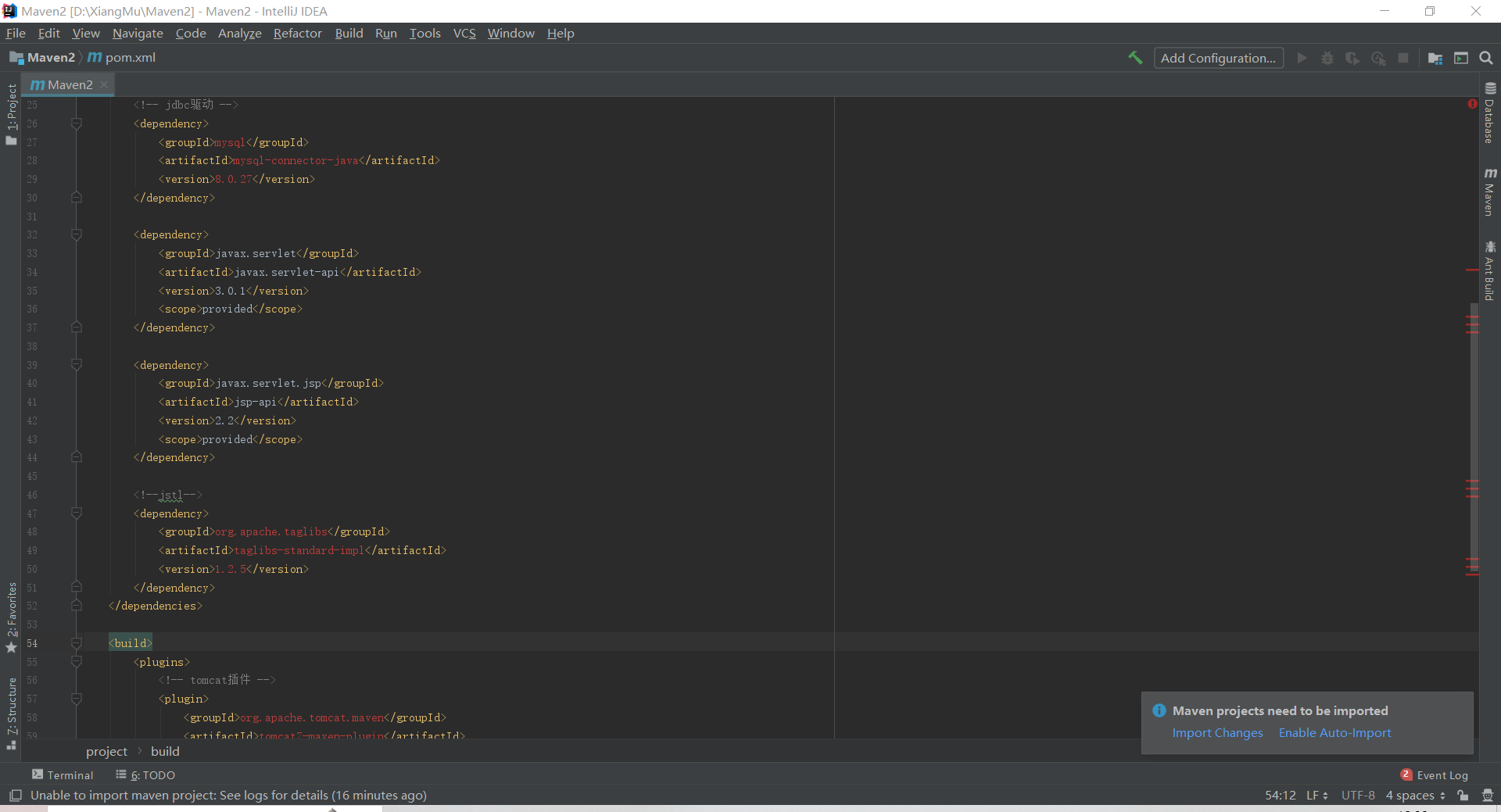Open the Favorites tool window
1501x812 pixels.
coord(11,617)
